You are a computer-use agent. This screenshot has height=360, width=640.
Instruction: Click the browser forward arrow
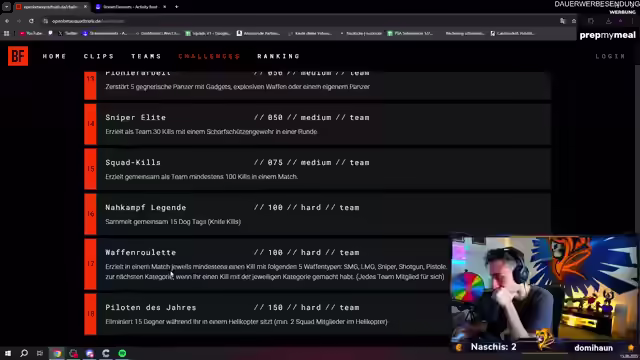pyautogui.click(x=19, y=21)
